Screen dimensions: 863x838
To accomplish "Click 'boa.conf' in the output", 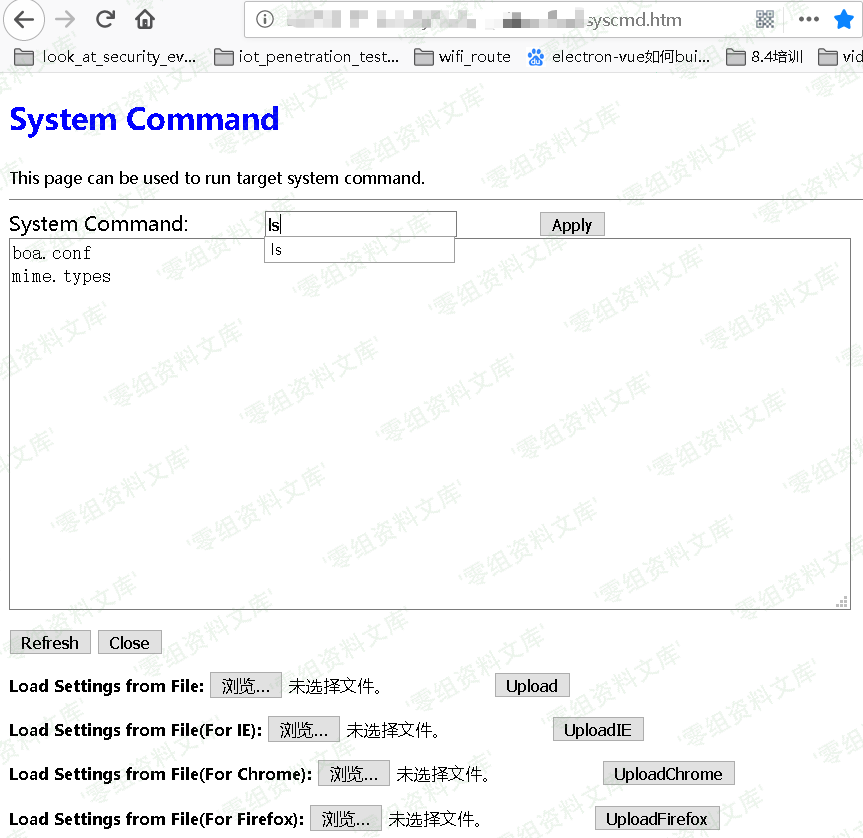I will tap(52, 253).
